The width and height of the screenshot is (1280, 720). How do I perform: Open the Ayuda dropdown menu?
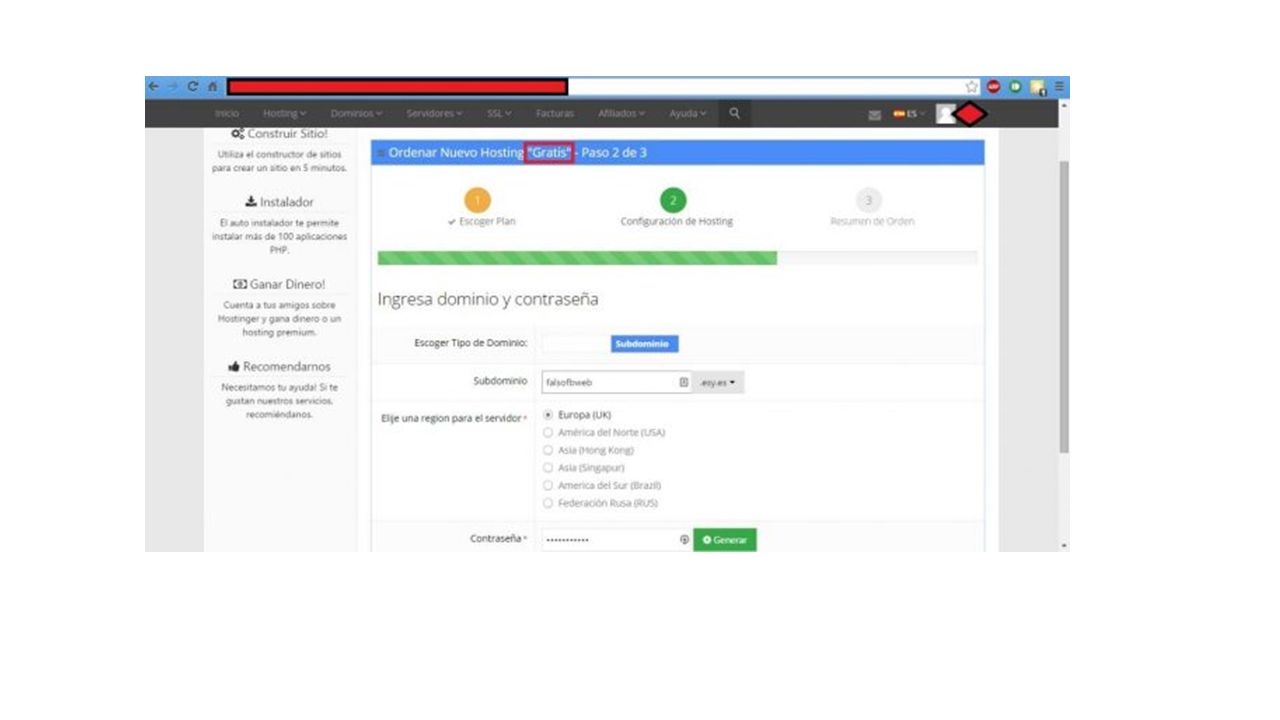coord(688,114)
